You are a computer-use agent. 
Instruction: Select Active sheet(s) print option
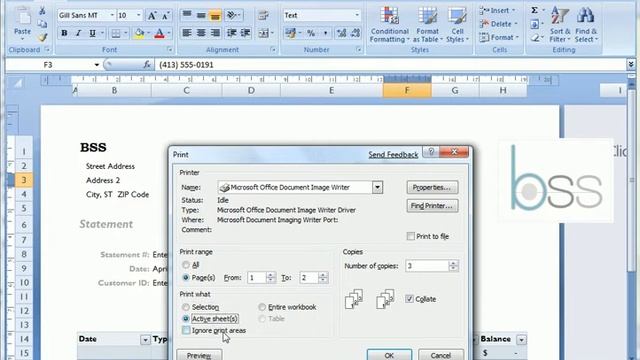pos(186,319)
